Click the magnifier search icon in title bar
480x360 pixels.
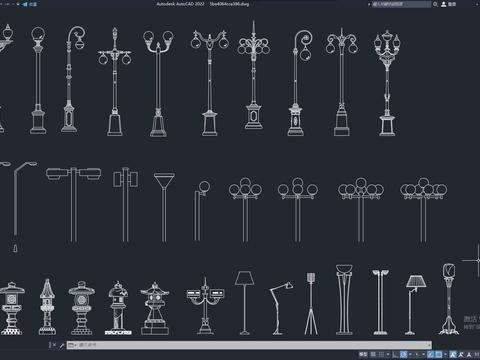pyautogui.click(x=435, y=4)
